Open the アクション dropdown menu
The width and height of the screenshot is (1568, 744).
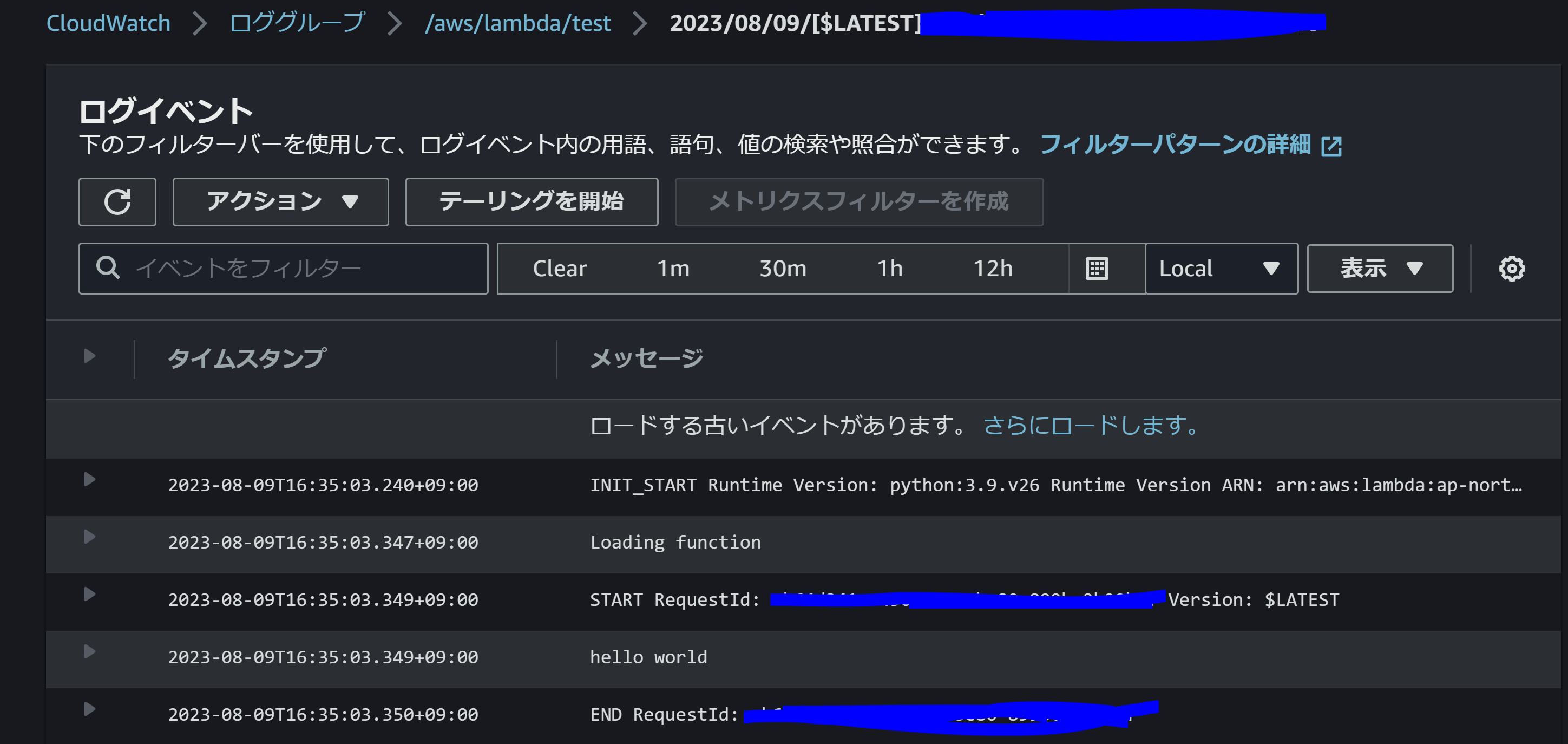[x=280, y=202]
